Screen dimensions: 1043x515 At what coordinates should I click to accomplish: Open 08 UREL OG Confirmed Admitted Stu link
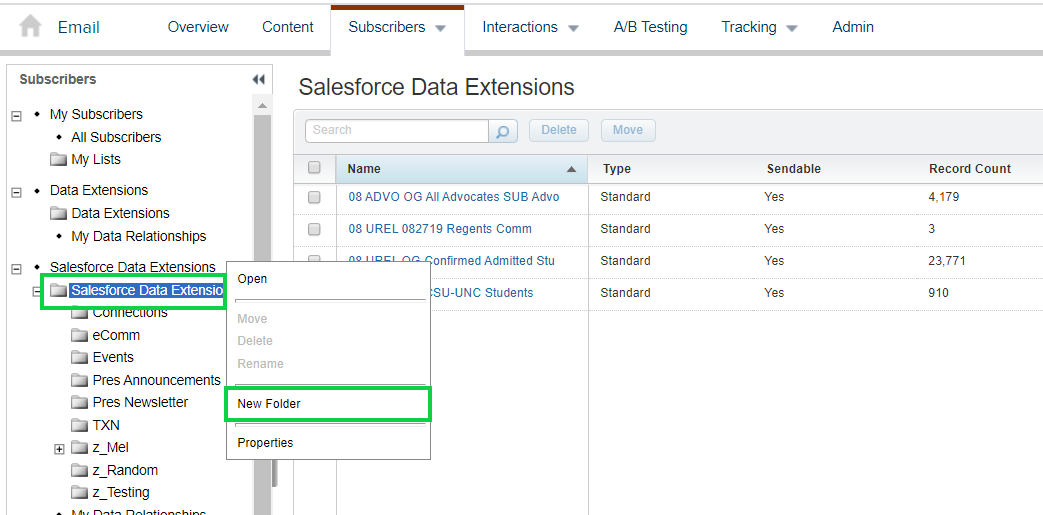coord(451,261)
